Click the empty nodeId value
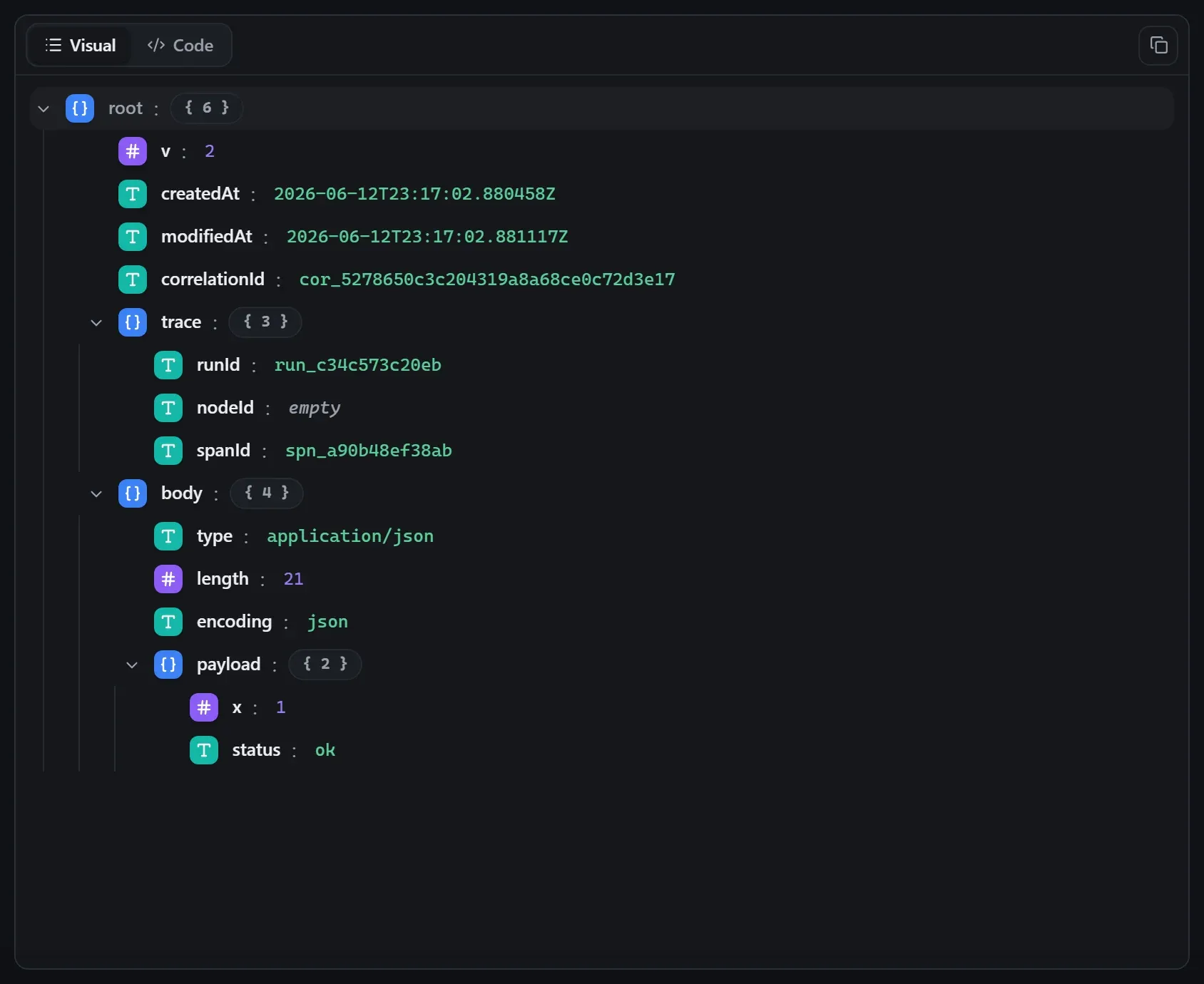Image resolution: width=1204 pixels, height=984 pixels. (x=315, y=408)
